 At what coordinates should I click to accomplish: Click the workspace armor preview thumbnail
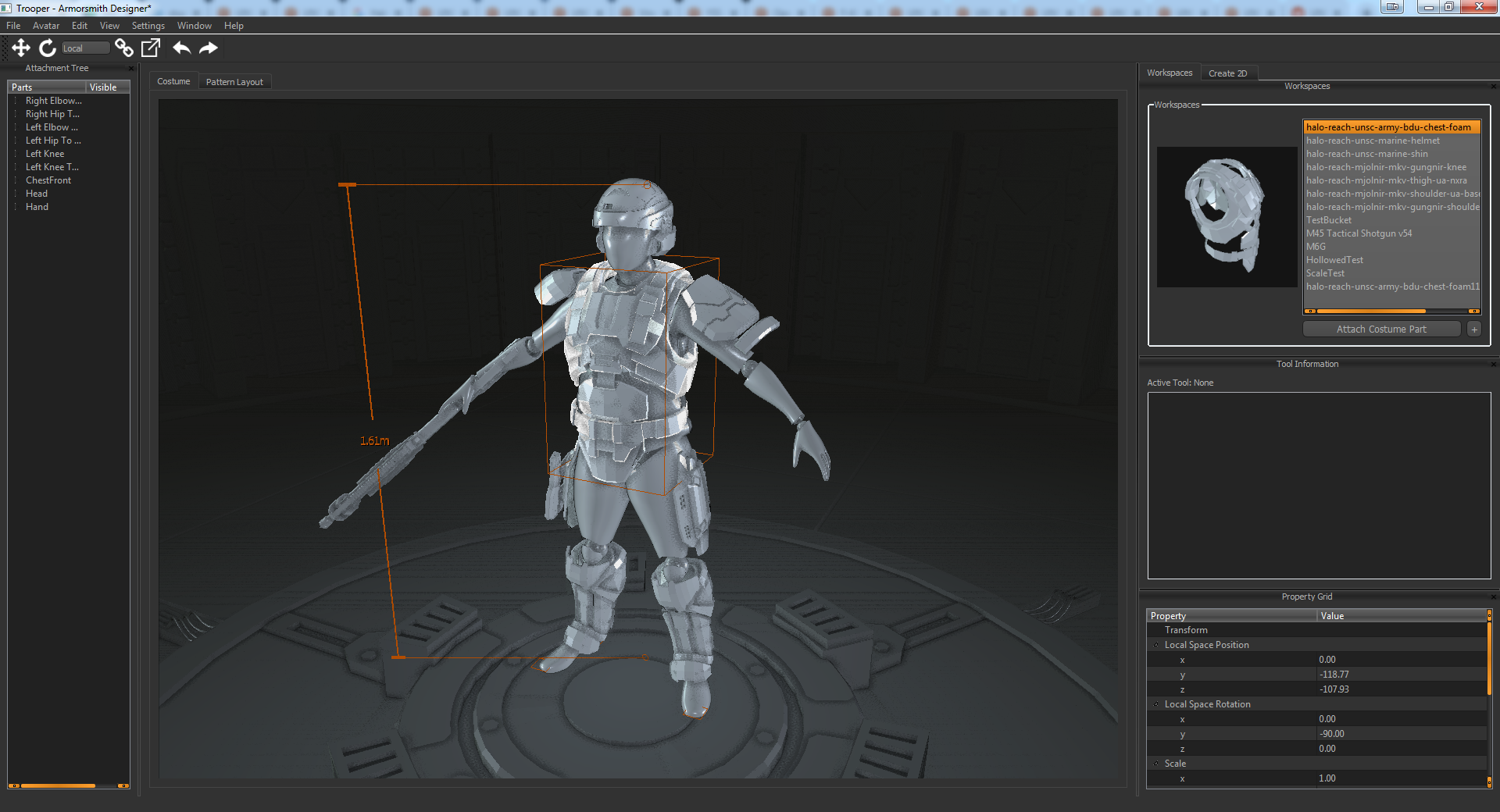click(x=1227, y=217)
